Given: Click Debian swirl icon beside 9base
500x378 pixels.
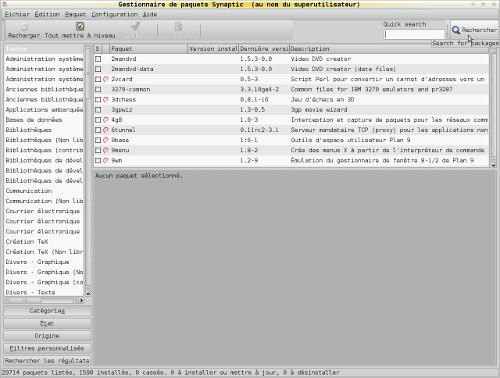Looking at the screenshot, I should (106, 140).
